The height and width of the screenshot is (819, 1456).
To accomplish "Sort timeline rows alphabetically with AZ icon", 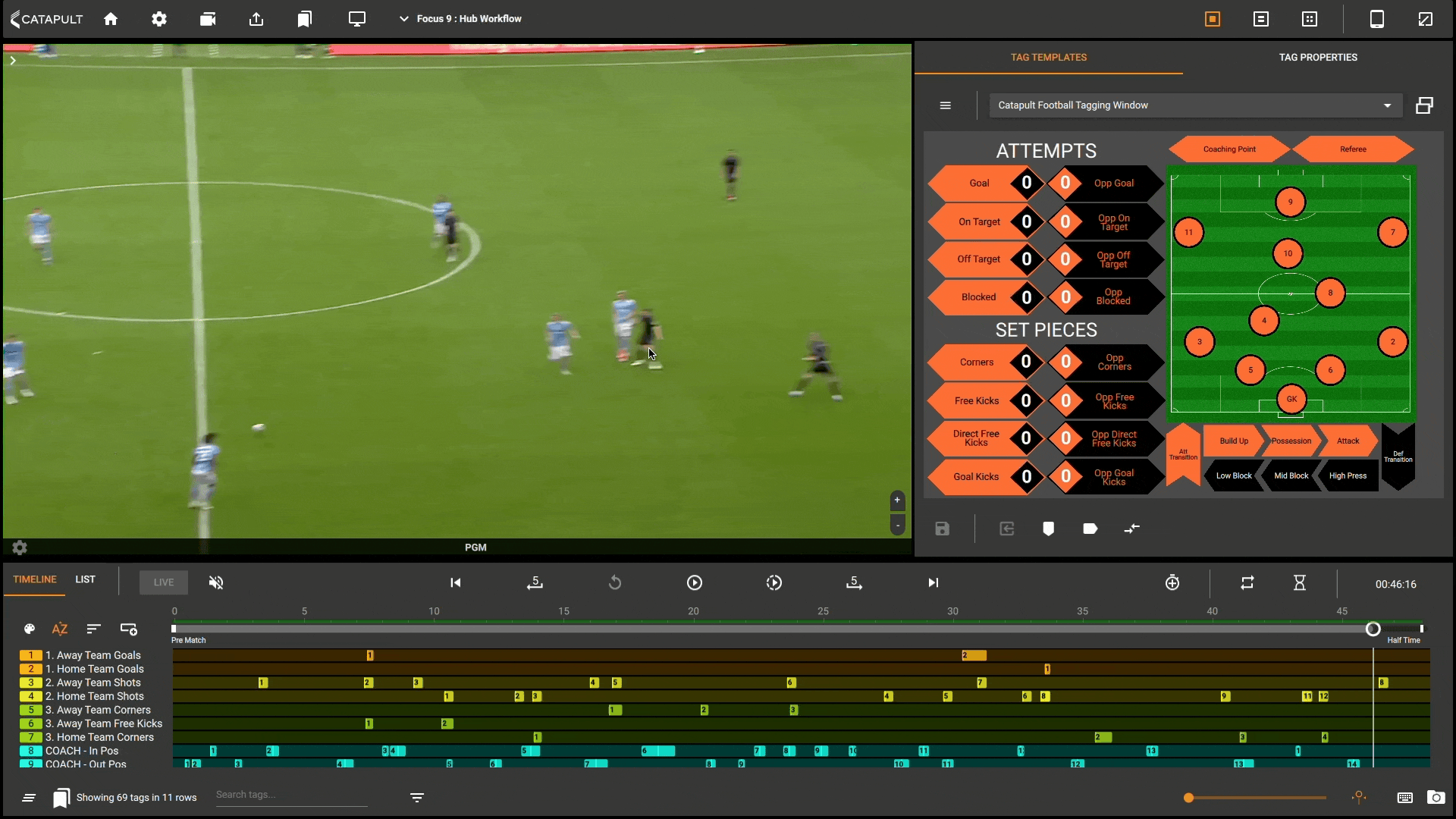I will (x=60, y=629).
